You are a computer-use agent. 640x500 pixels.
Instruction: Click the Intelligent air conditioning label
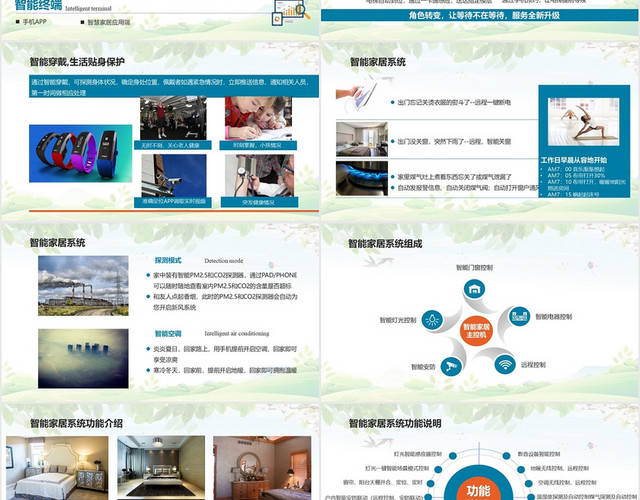coord(237,333)
